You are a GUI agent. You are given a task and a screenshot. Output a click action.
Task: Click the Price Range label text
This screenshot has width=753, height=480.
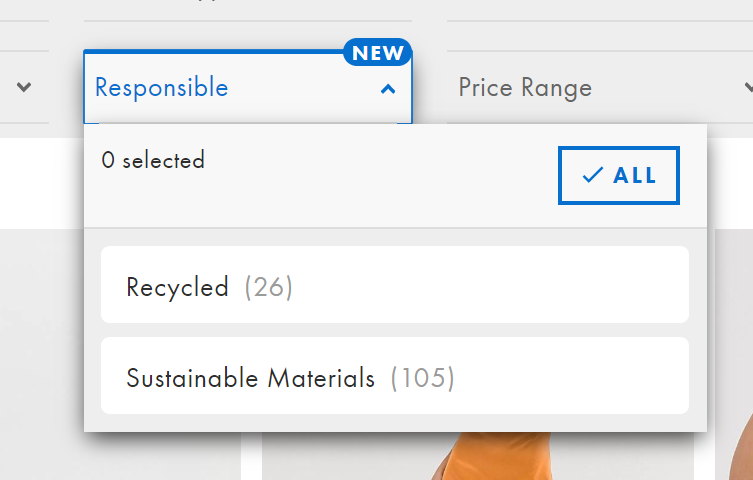point(525,88)
